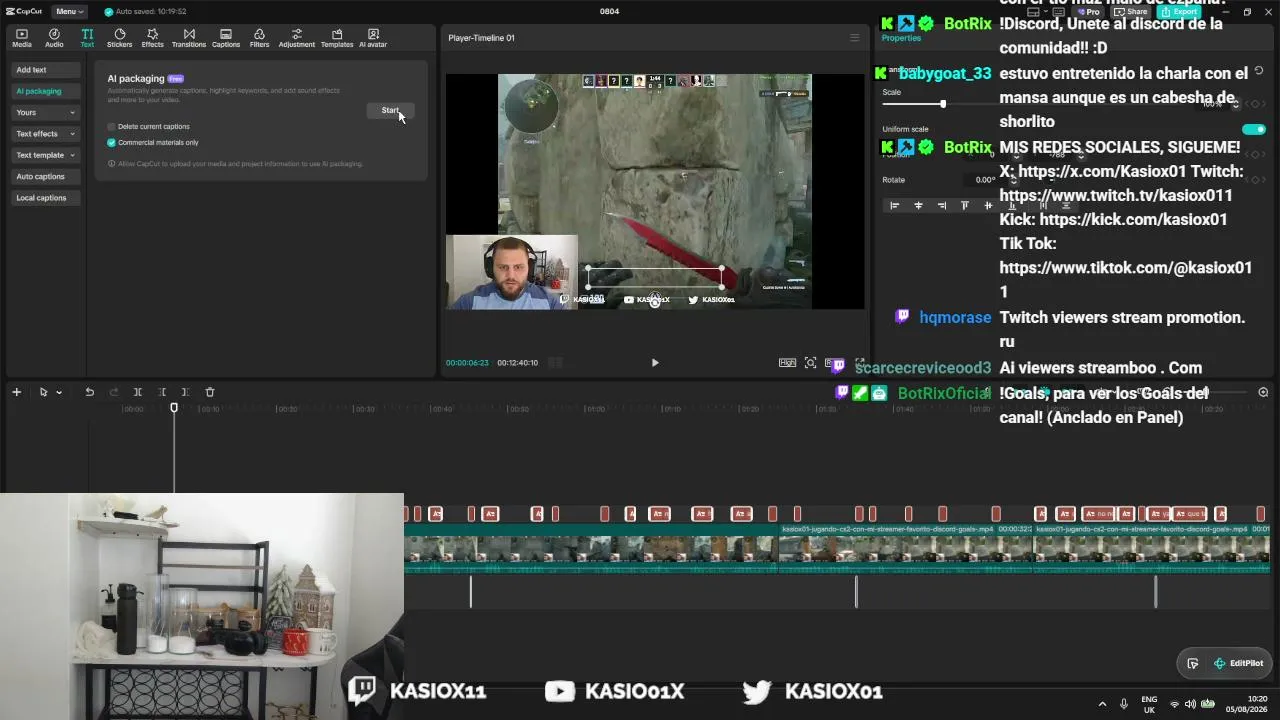Screen dimensions: 1280x720
Task: Select AI packaging in the sidebar
Action: click(x=45, y=91)
